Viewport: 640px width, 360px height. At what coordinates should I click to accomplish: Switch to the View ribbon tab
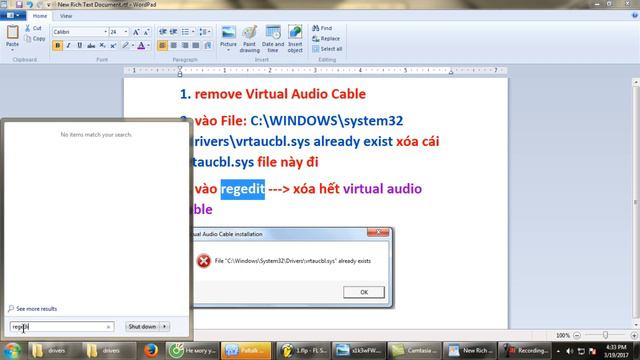coord(66,16)
